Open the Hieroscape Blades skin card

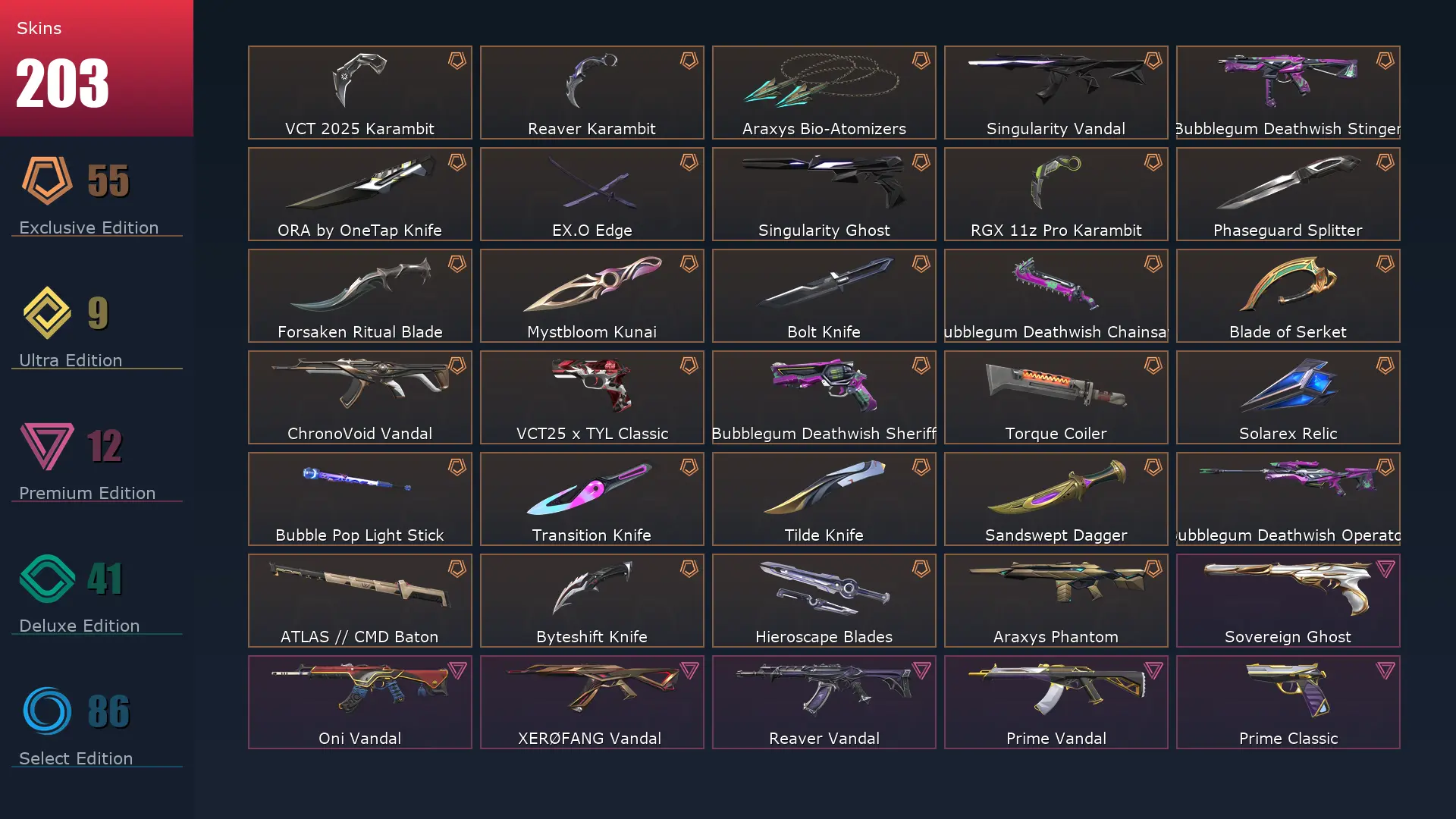point(824,601)
